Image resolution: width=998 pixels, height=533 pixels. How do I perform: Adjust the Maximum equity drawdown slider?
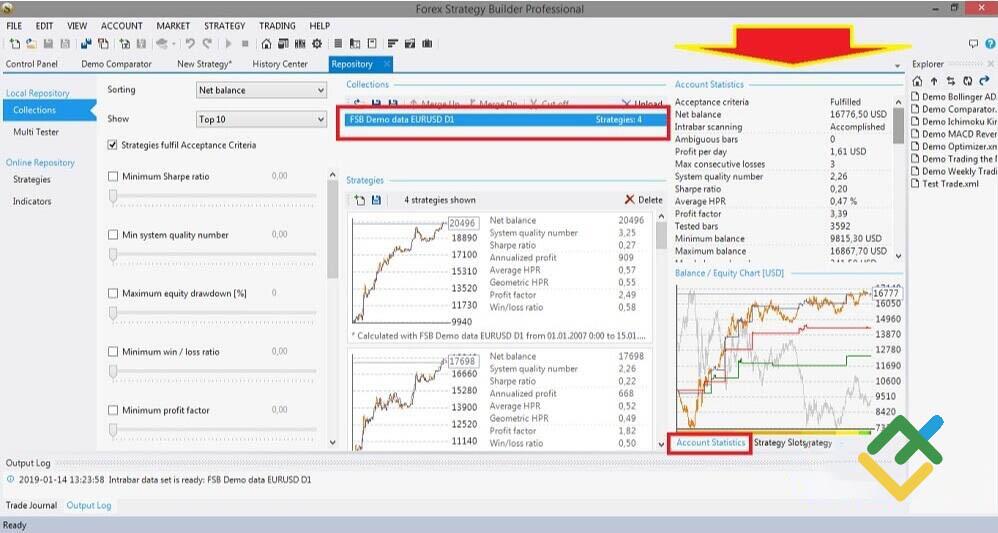pyautogui.click(x=113, y=314)
